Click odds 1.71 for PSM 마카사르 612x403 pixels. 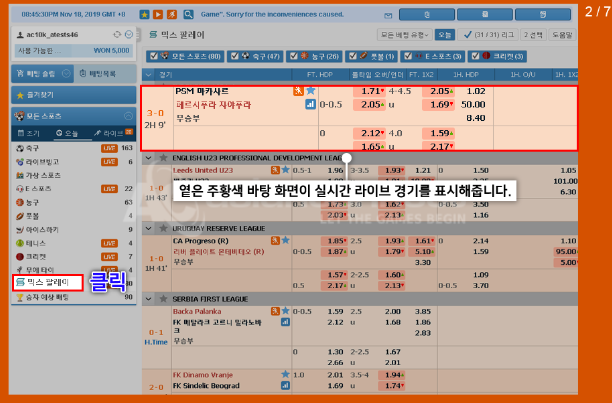[x=369, y=91]
